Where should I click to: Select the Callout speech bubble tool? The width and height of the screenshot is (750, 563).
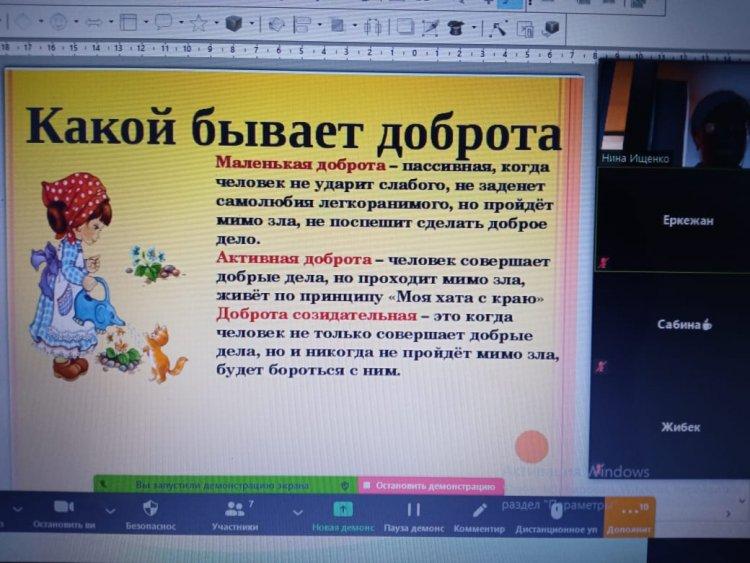click(x=164, y=22)
